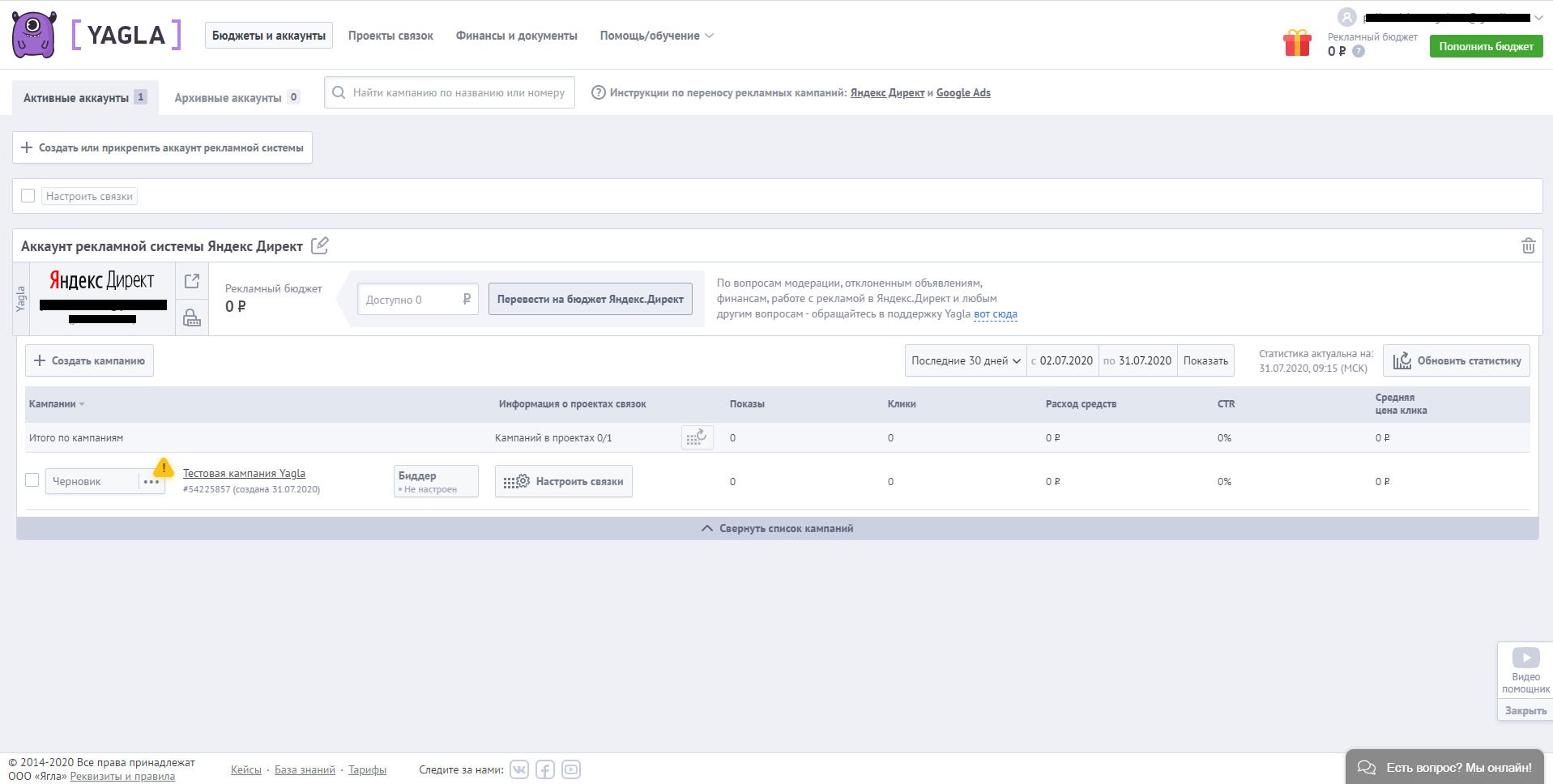
Task: Tick the checkbox next to Настроить связки
Action: (x=28, y=196)
